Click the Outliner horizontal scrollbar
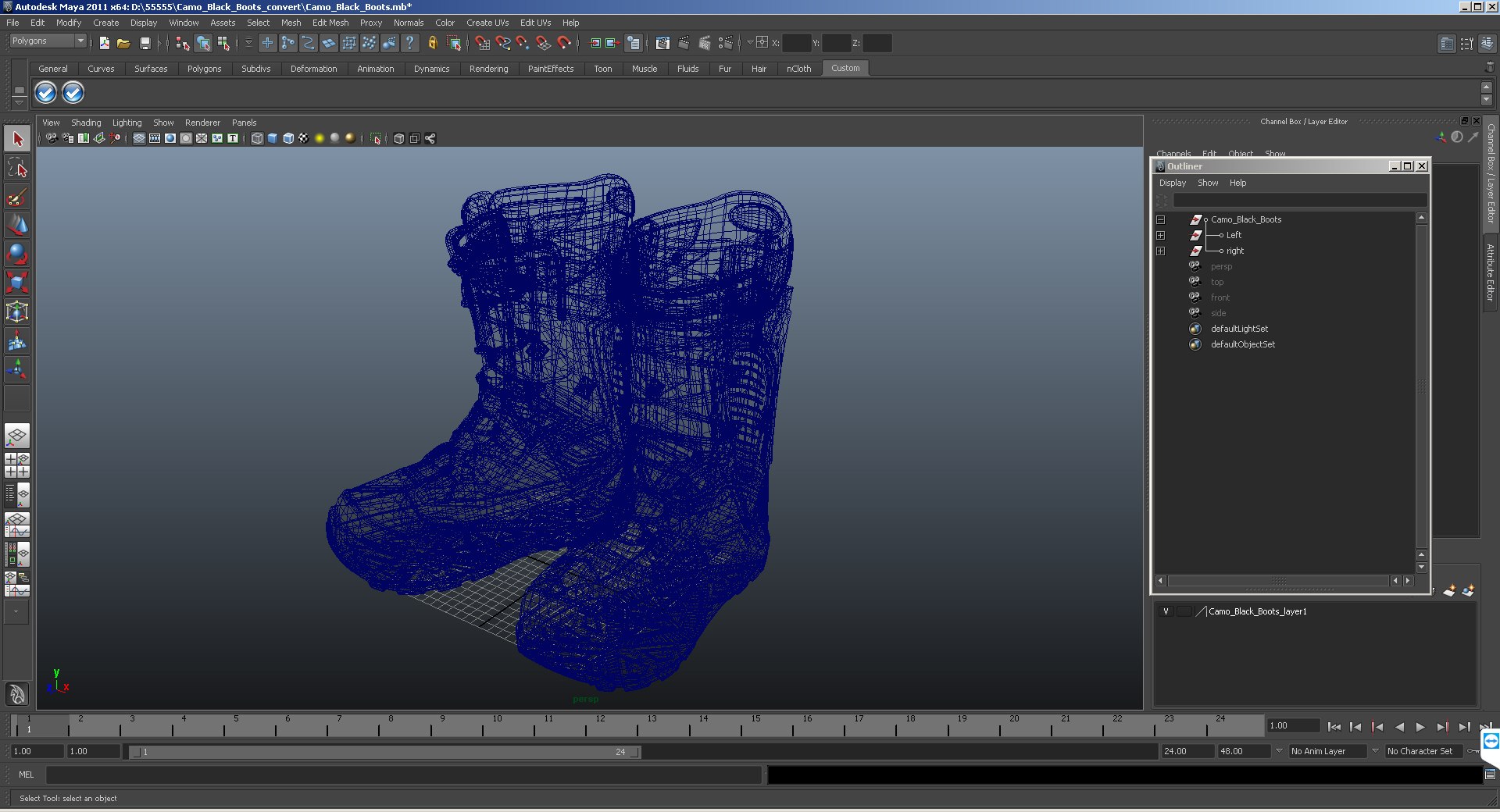Image resolution: width=1500 pixels, height=812 pixels. pos(1278,581)
